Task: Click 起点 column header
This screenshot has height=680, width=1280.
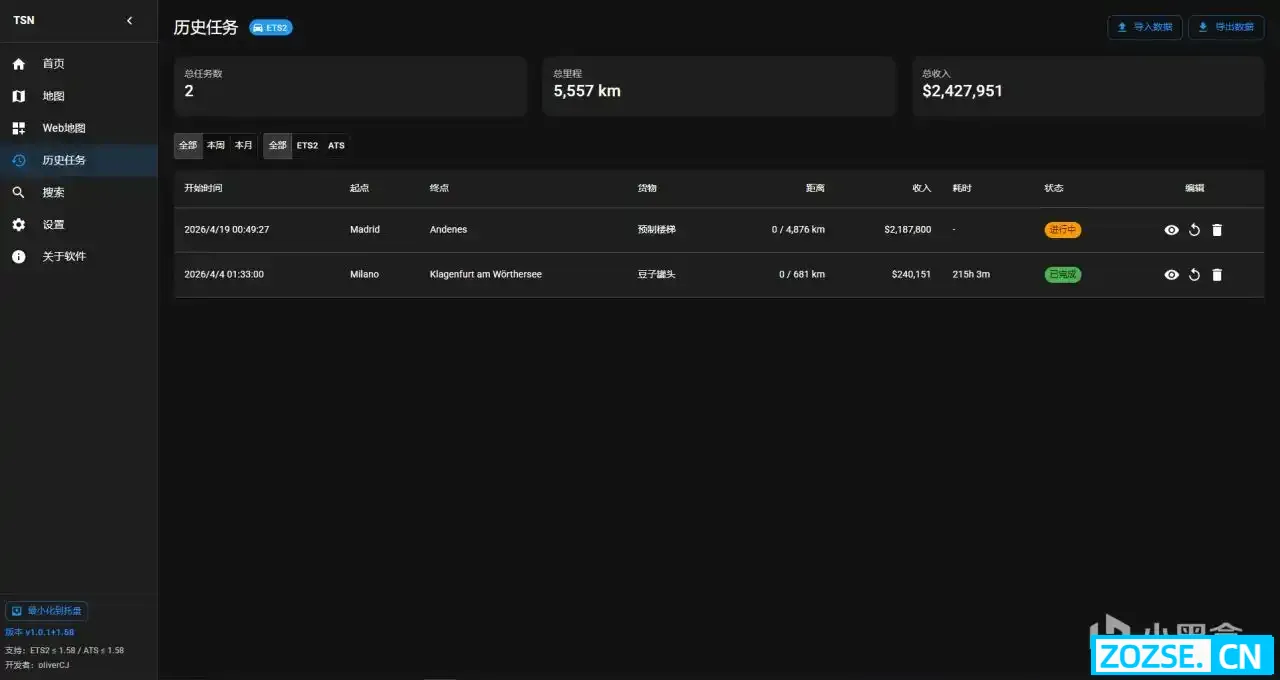Action: click(359, 188)
